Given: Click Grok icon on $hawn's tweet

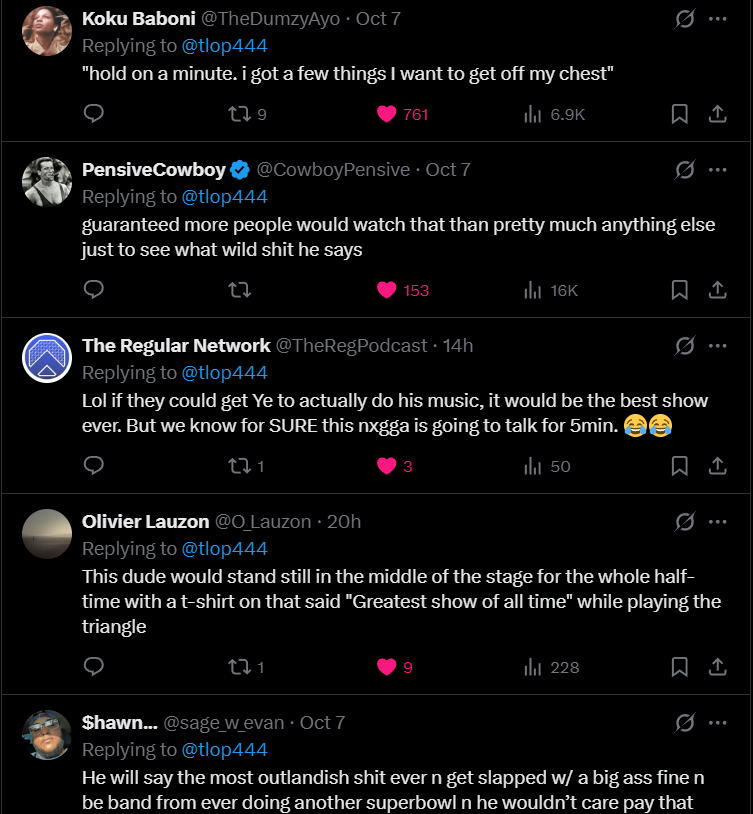Looking at the screenshot, I should tap(685, 722).
